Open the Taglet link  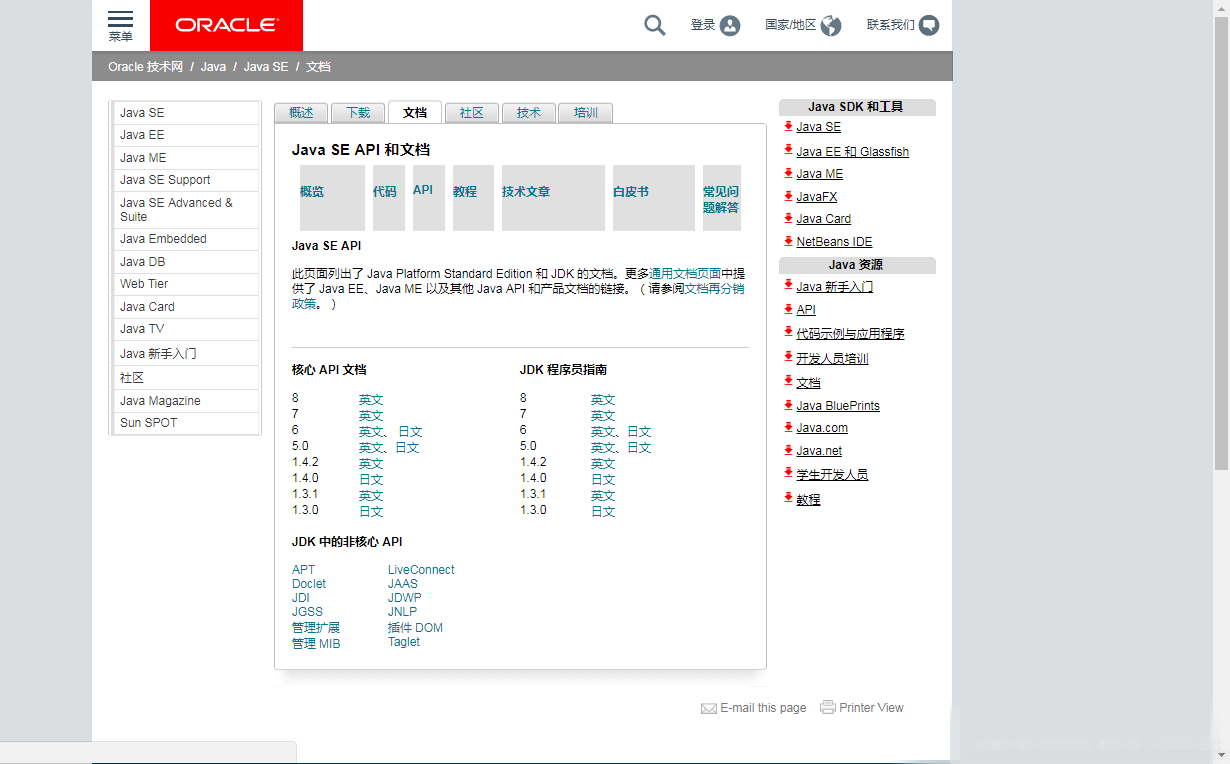click(404, 642)
